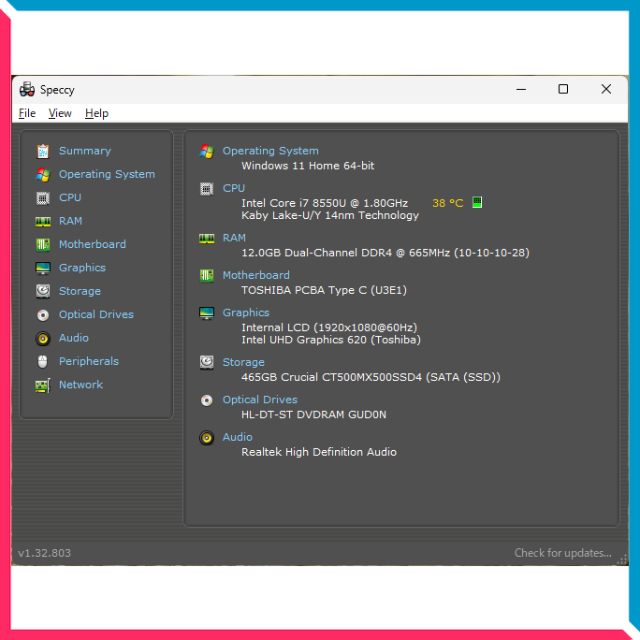
Task: Click the 12.0GB Dual-Channel DDR4 text
Action: (385, 253)
